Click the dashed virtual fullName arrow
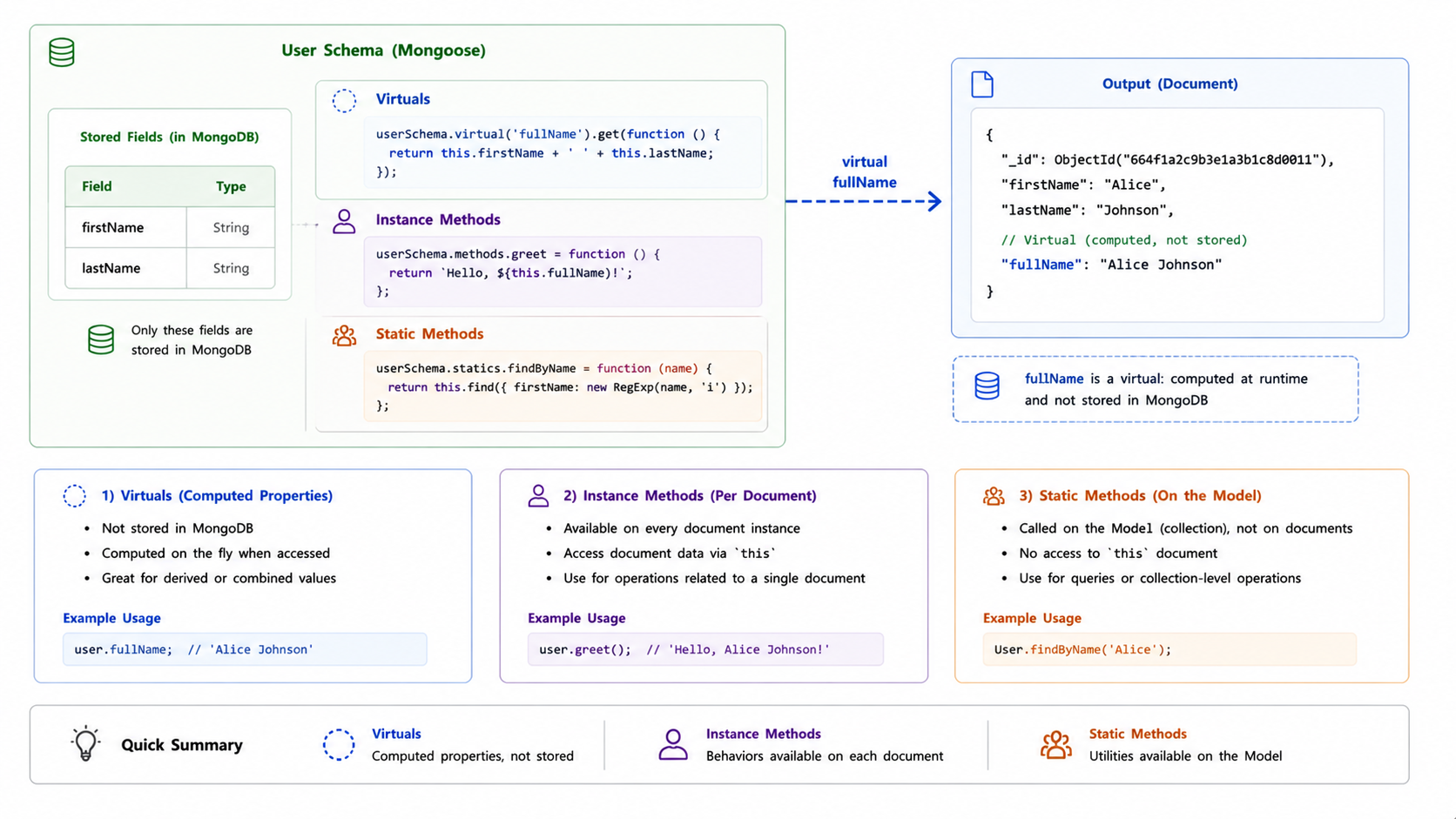 [864, 201]
